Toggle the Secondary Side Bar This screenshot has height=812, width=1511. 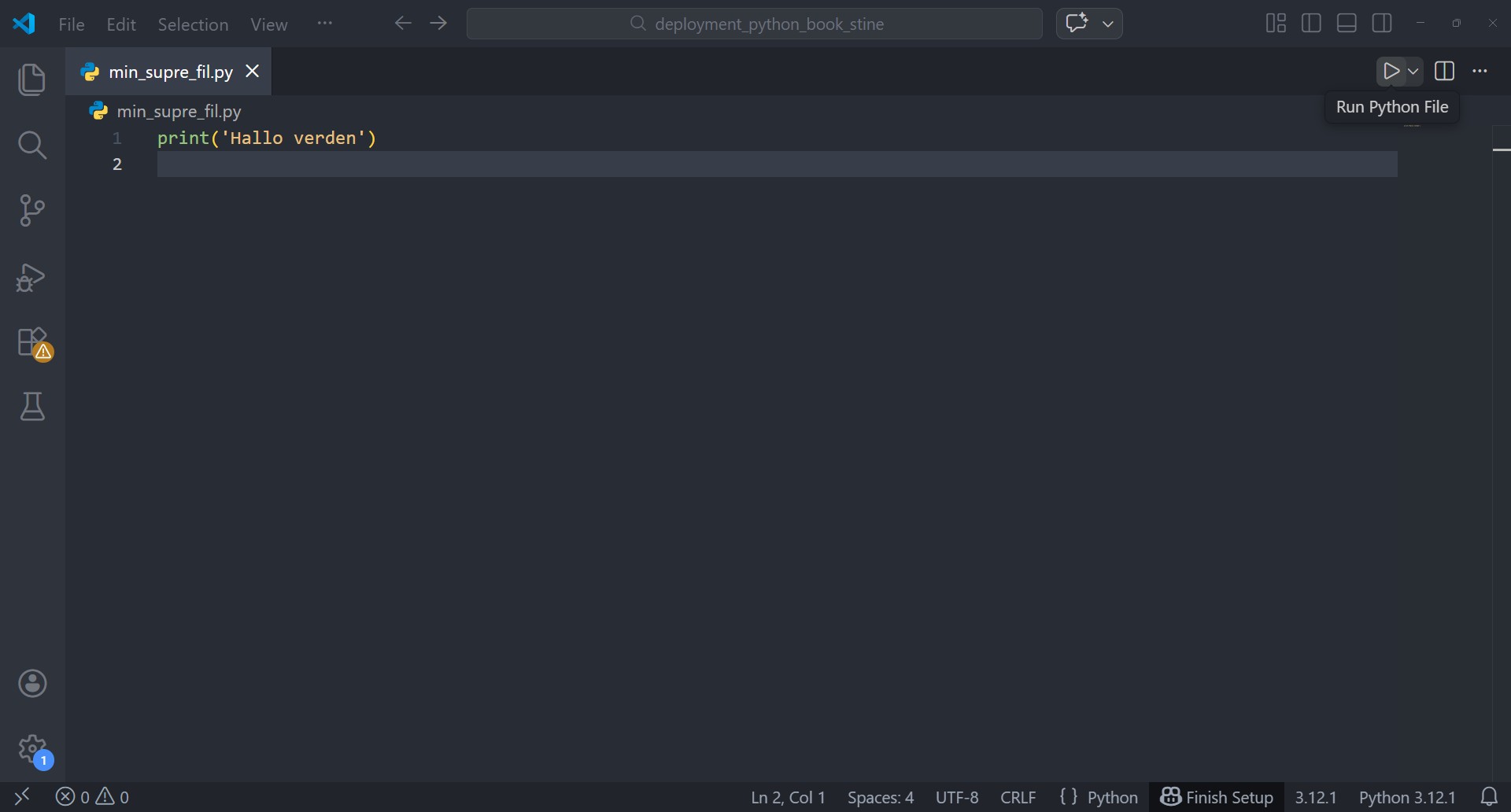pyautogui.click(x=1382, y=24)
